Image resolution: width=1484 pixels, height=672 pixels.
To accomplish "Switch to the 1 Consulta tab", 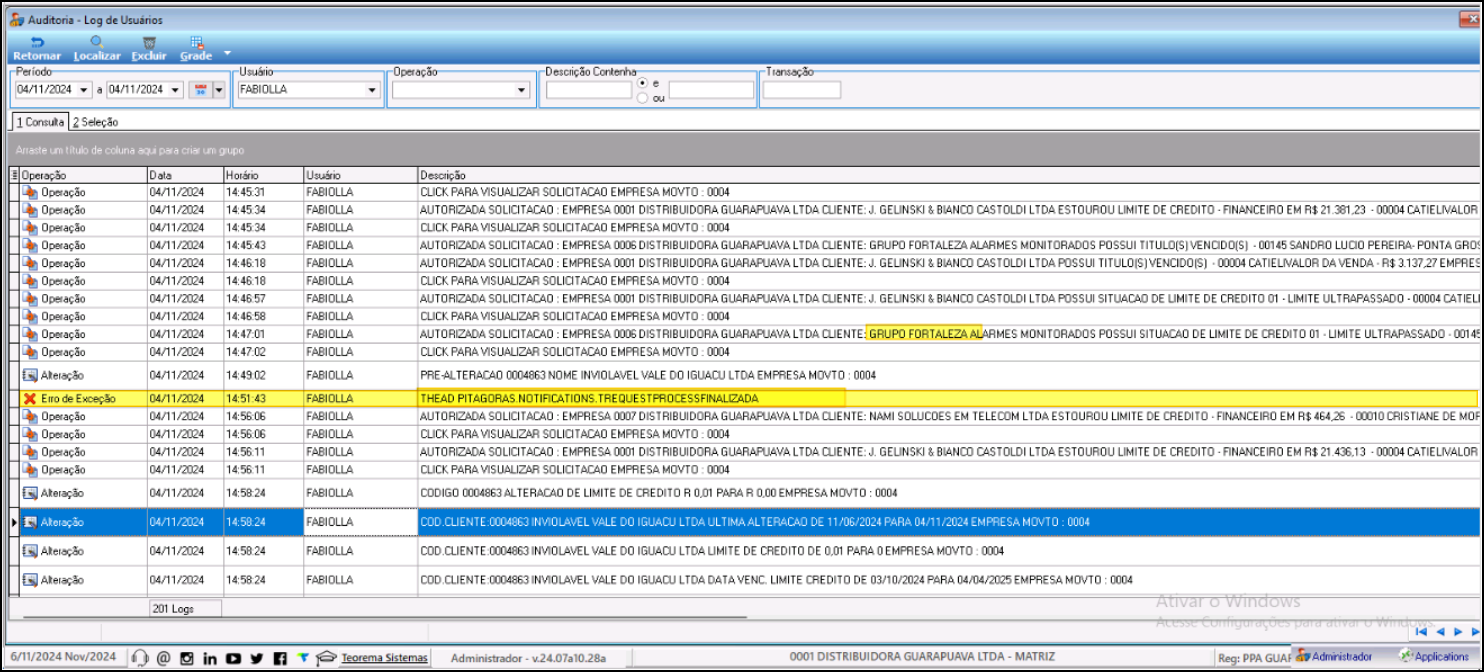I will click(40, 122).
